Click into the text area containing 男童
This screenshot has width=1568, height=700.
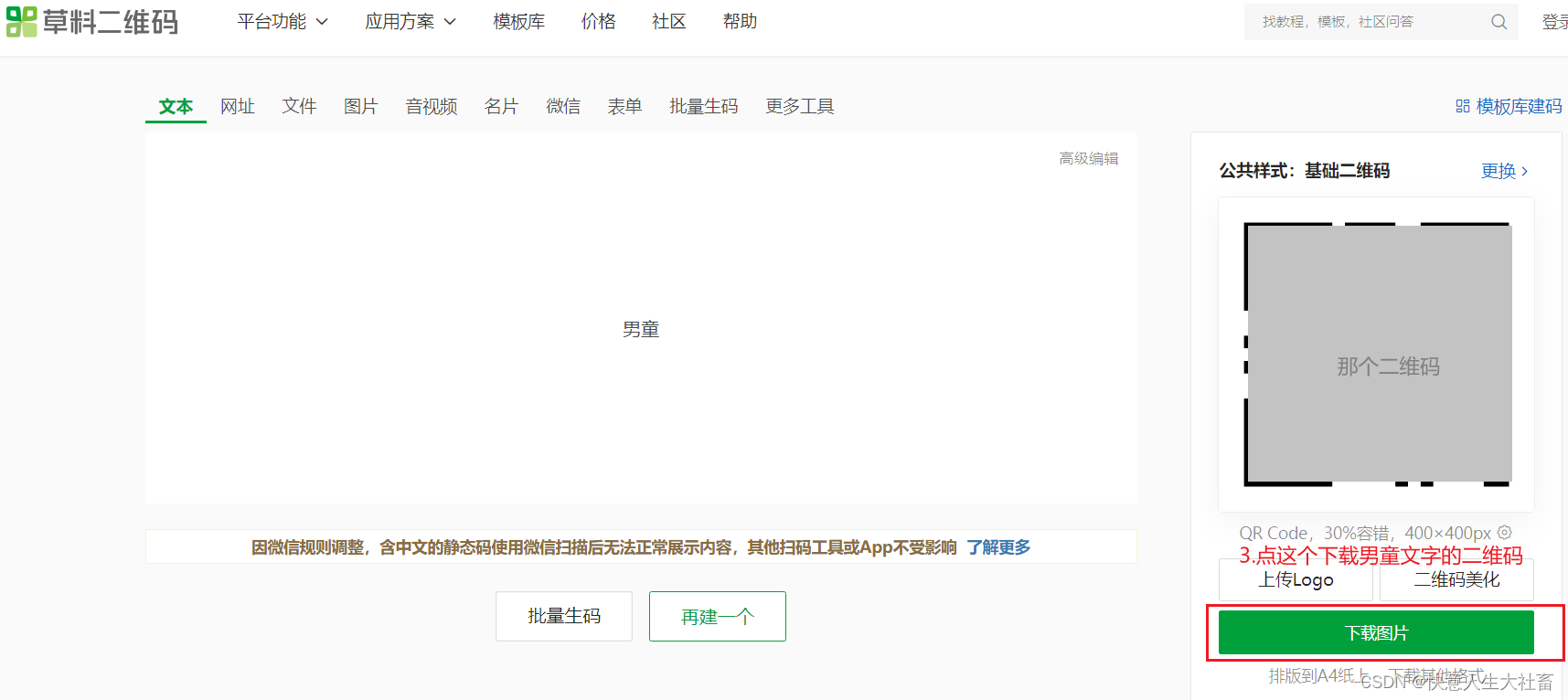(x=641, y=318)
